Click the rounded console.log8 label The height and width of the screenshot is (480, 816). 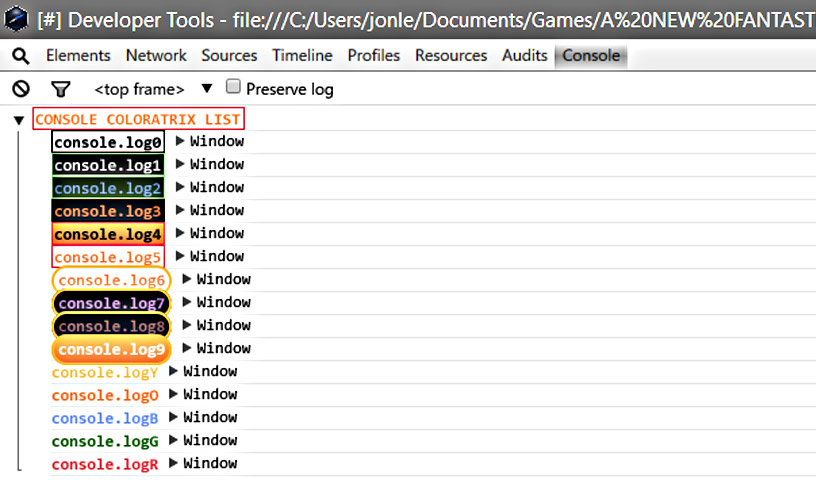click(111, 326)
